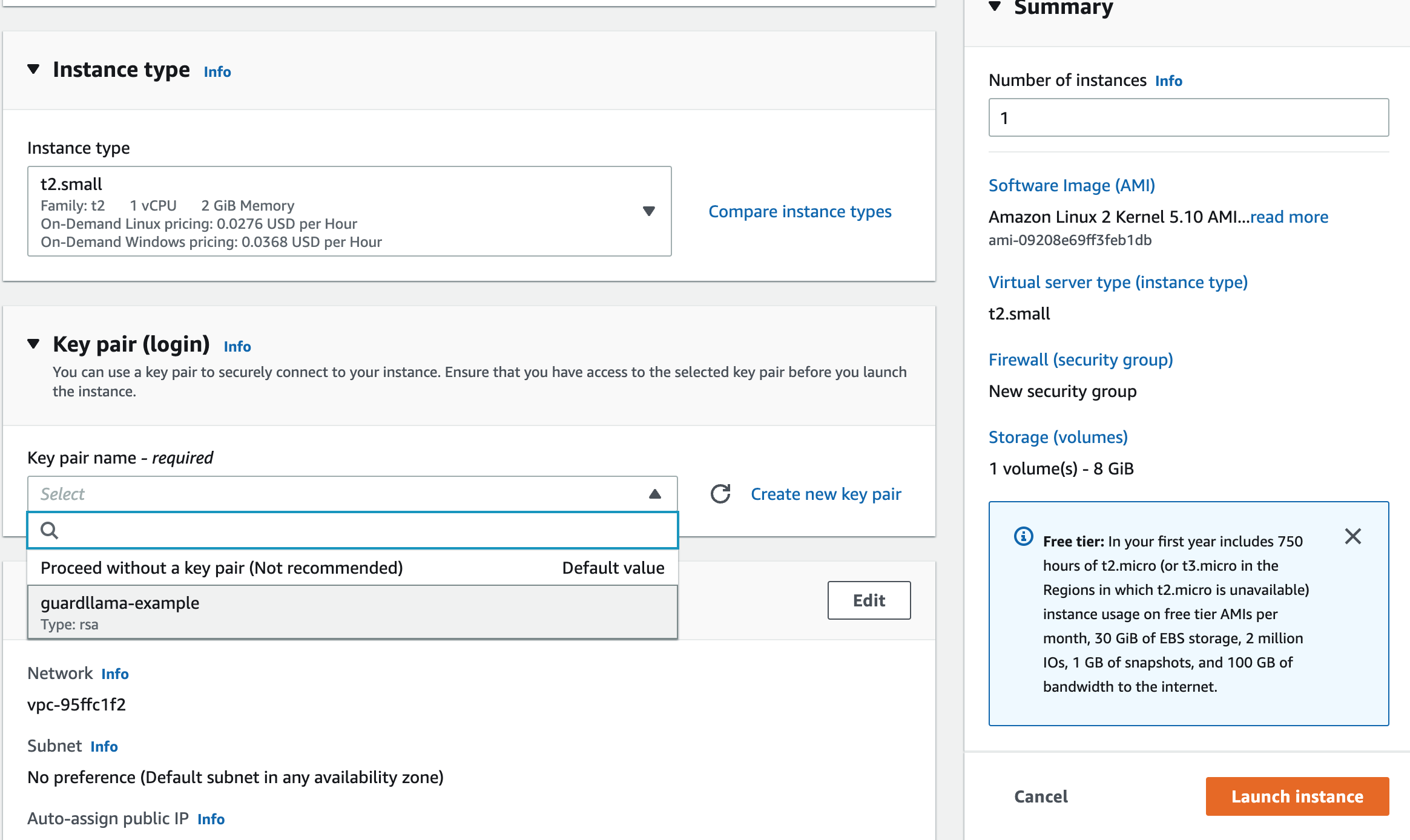This screenshot has width=1410, height=840.
Task: Collapse the key pair selection dropdown
Action: pyautogui.click(x=655, y=494)
